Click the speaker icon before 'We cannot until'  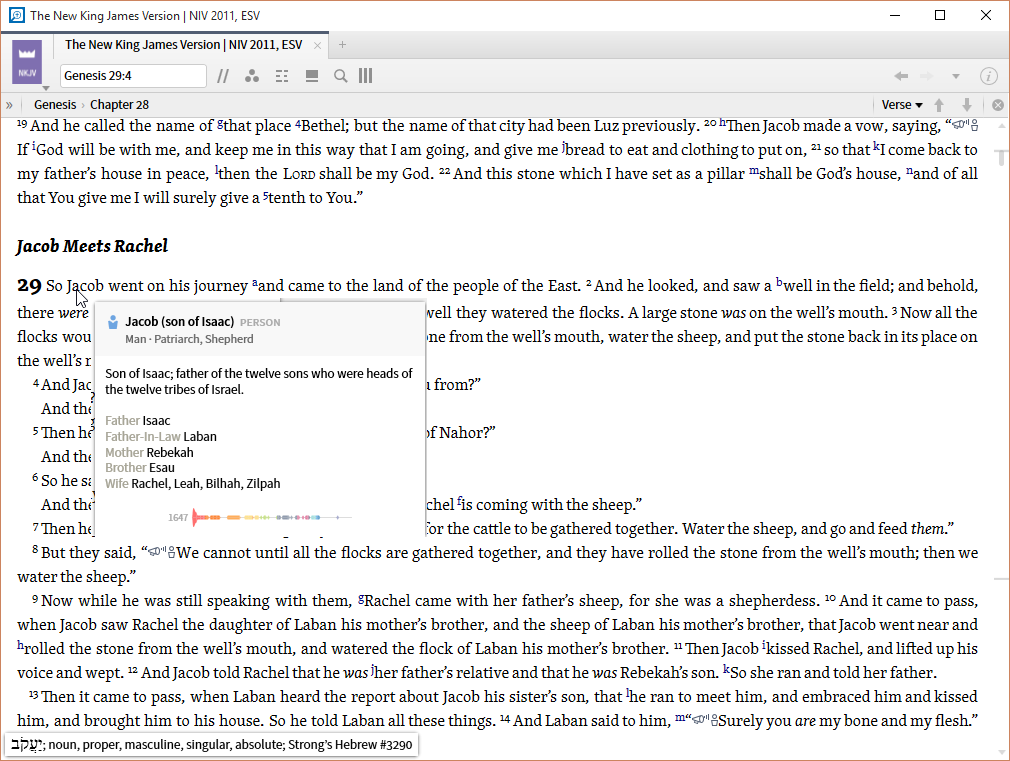(x=161, y=552)
